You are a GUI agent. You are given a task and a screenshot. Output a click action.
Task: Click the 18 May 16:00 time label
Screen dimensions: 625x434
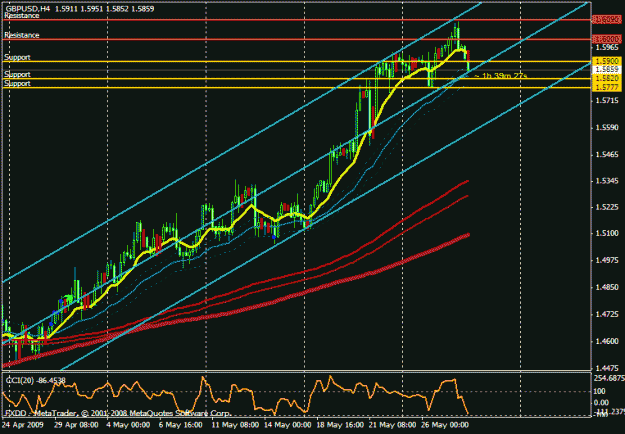coord(340,425)
